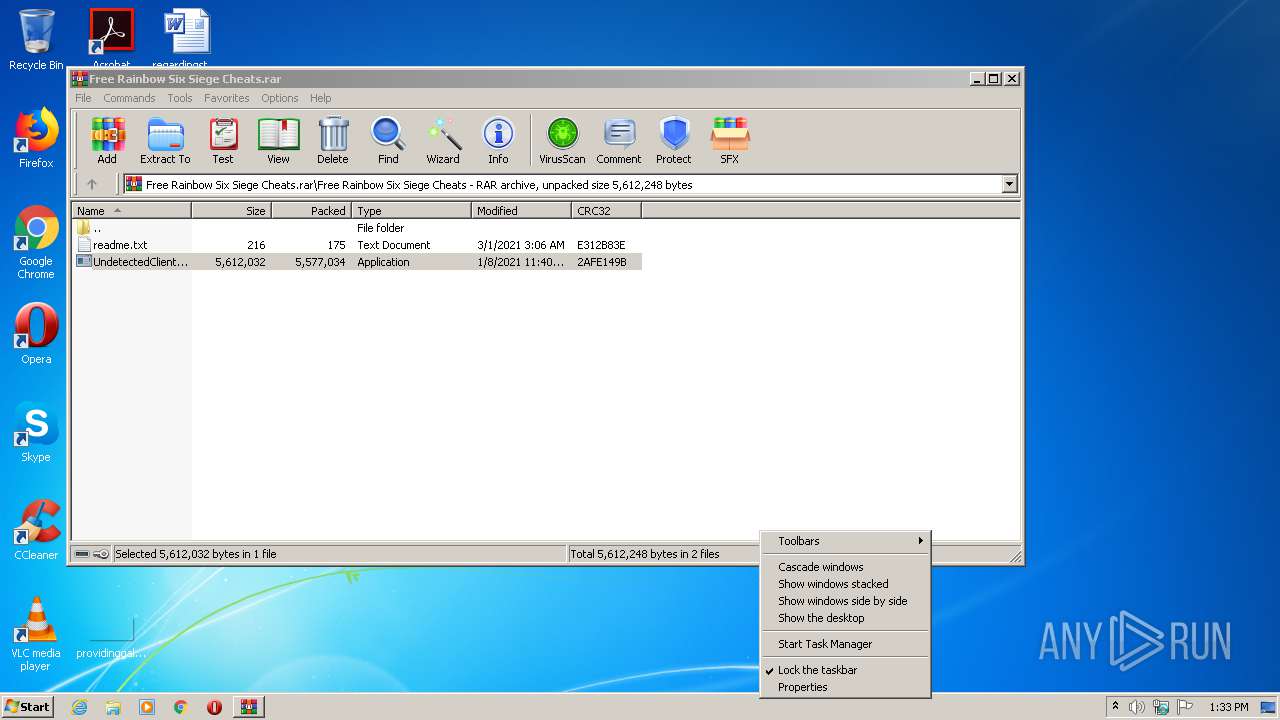Click the Info toolbar icon
Image resolution: width=1280 pixels, height=720 pixels.
498,141
